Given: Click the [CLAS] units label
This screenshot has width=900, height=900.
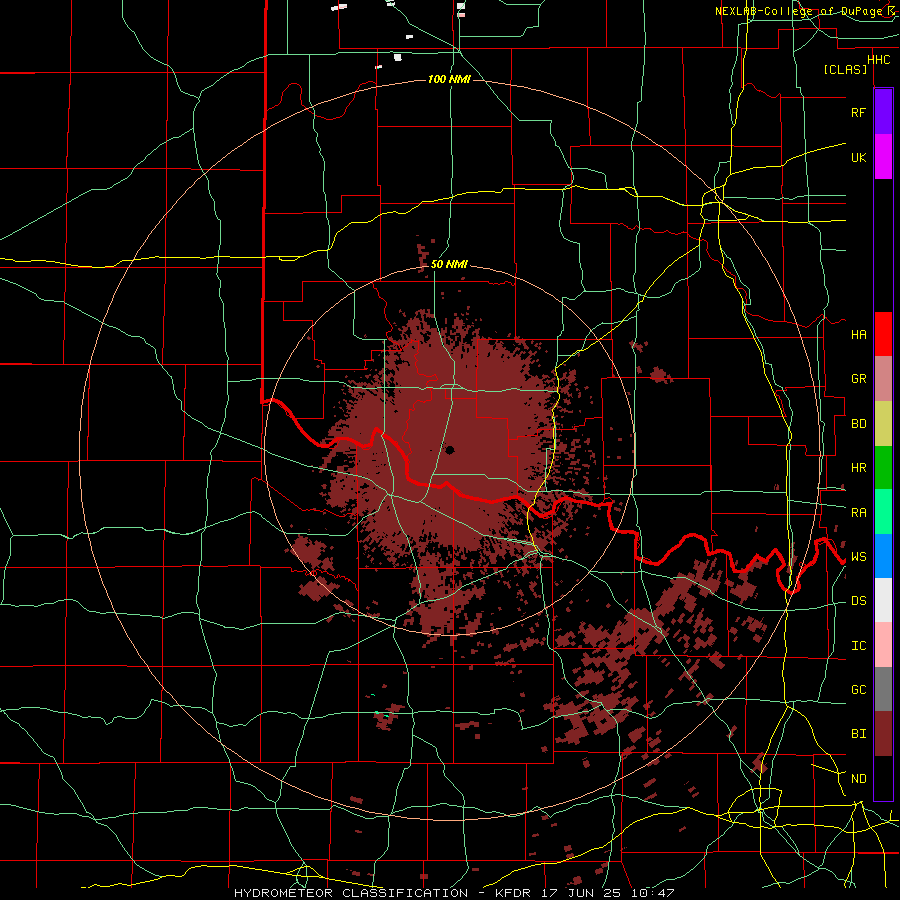Looking at the screenshot, I should coord(845,69).
